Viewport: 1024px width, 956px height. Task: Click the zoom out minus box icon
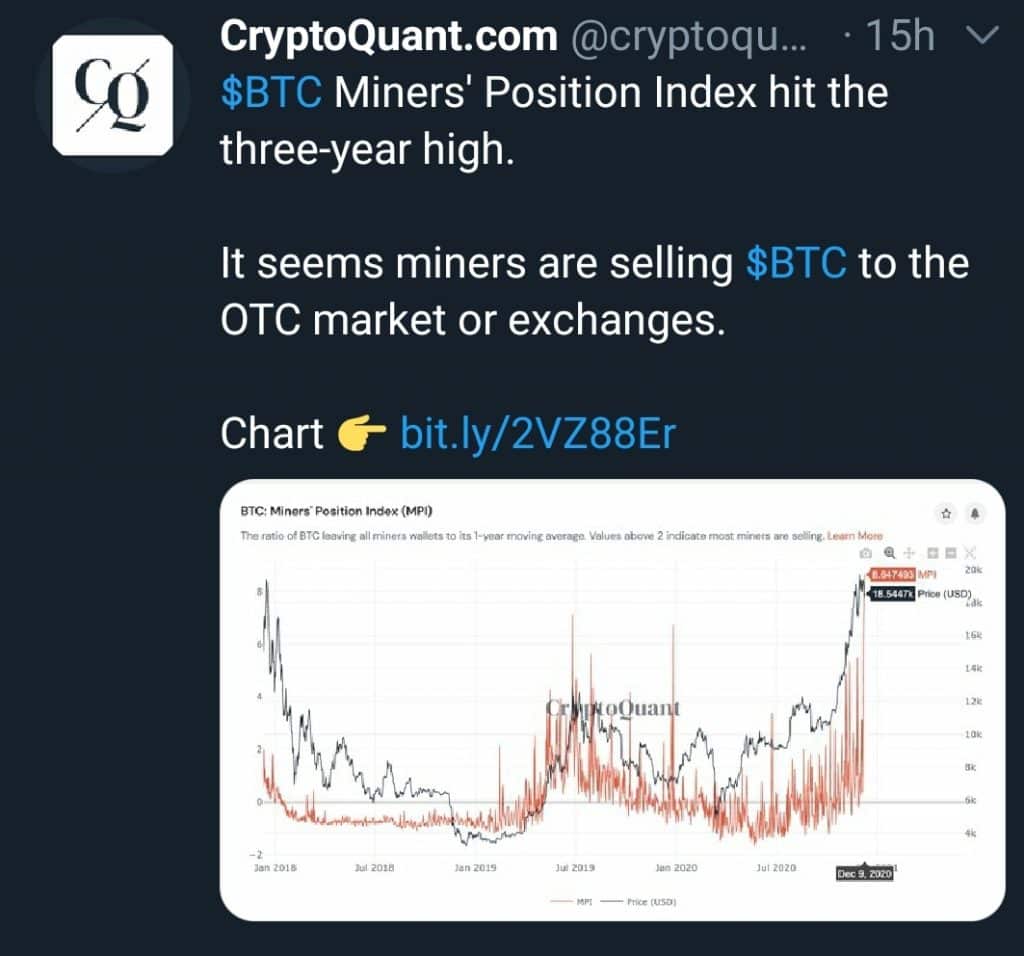951,553
